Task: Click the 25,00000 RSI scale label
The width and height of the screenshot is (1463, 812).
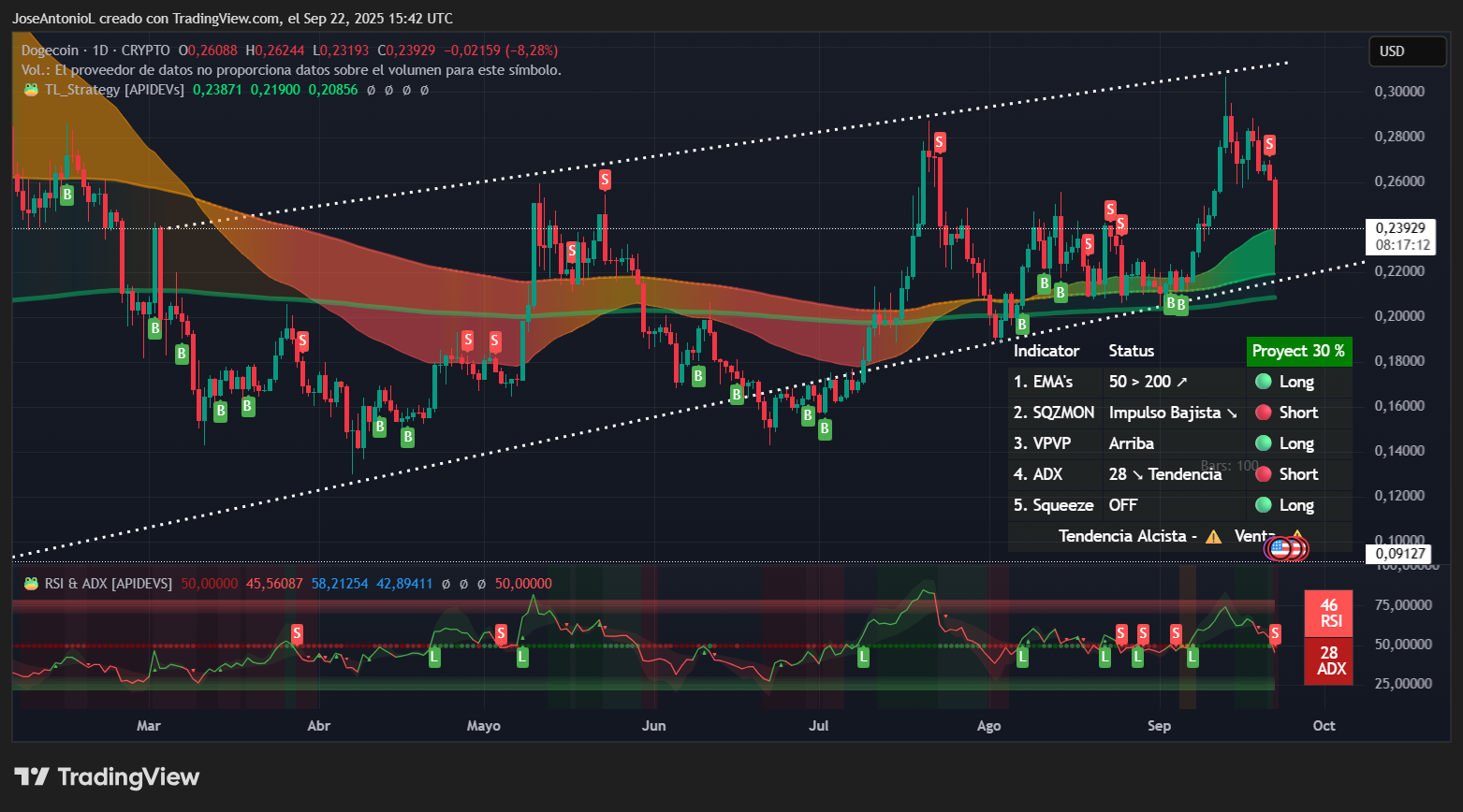Action: [x=1403, y=684]
